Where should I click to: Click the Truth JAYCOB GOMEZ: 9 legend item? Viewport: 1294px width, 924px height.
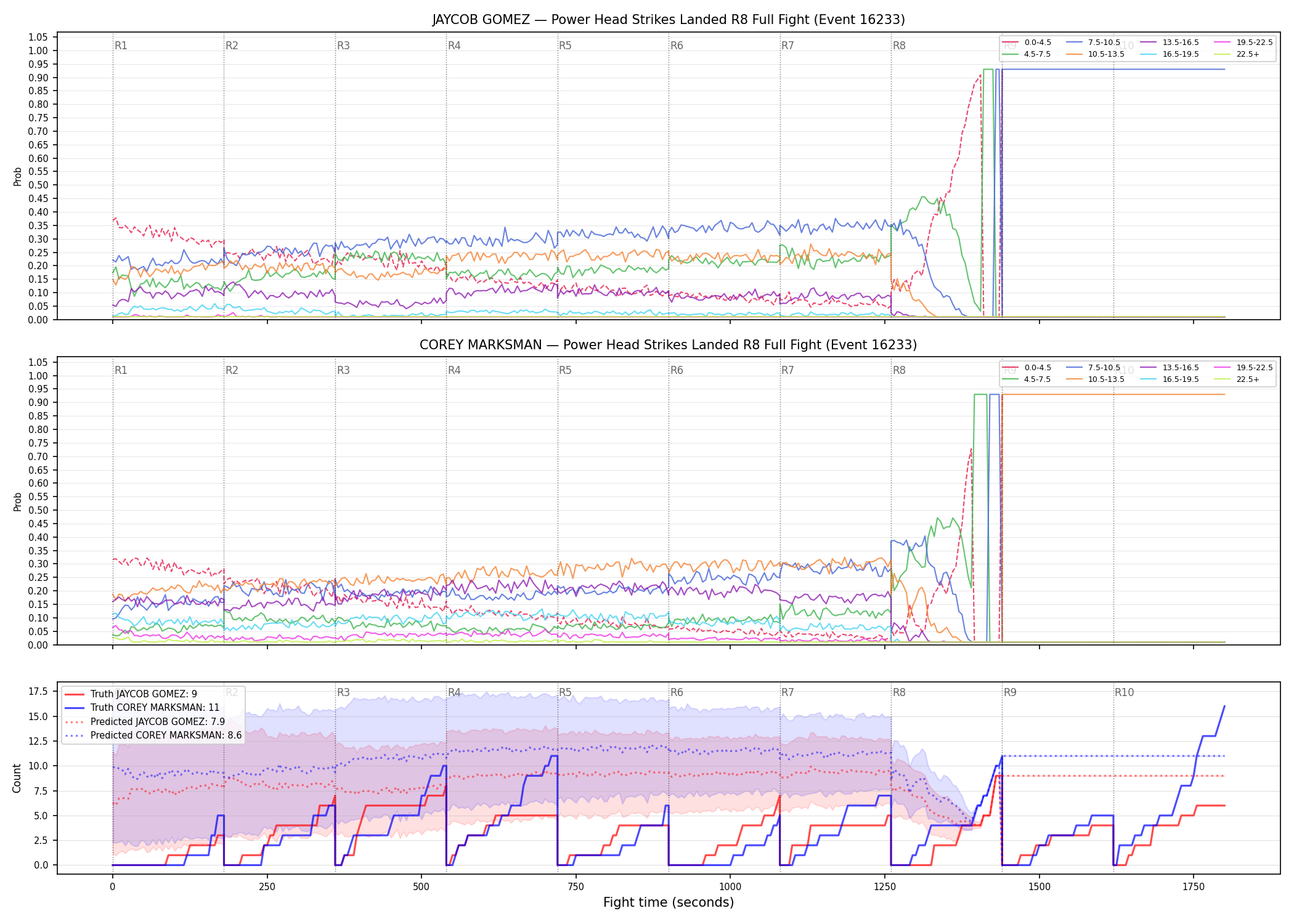131,694
